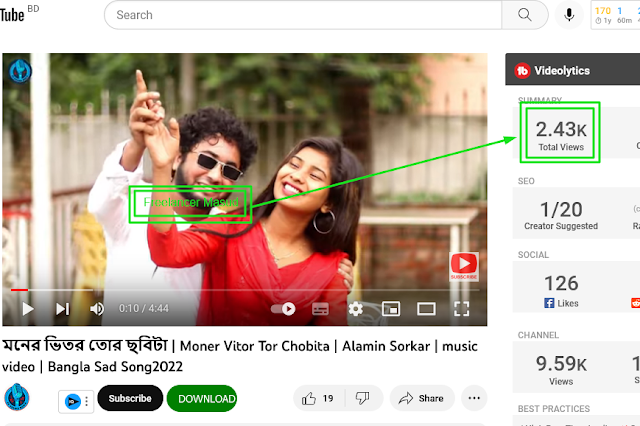Enter full screen mode
Viewport: 640px width, 426px height.
[462, 309]
